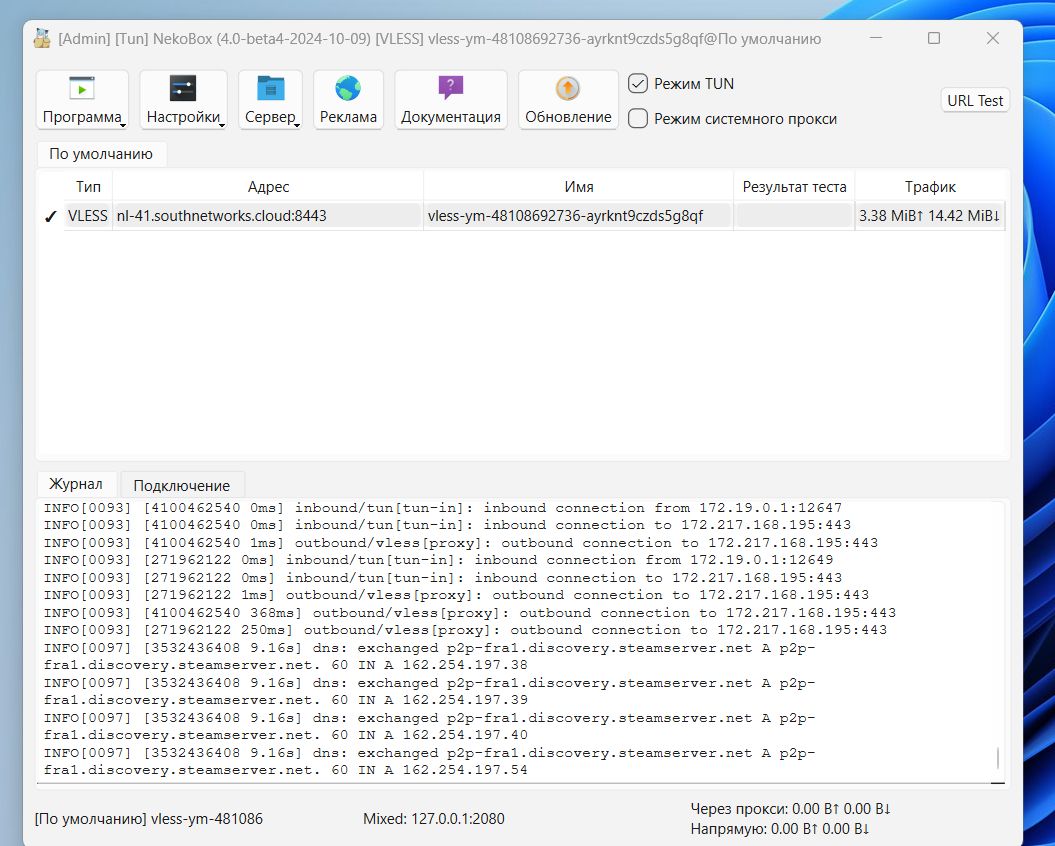Open the Сервер folder button
The height and width of the screenshot is (846, 1055).
pos(270,100)
